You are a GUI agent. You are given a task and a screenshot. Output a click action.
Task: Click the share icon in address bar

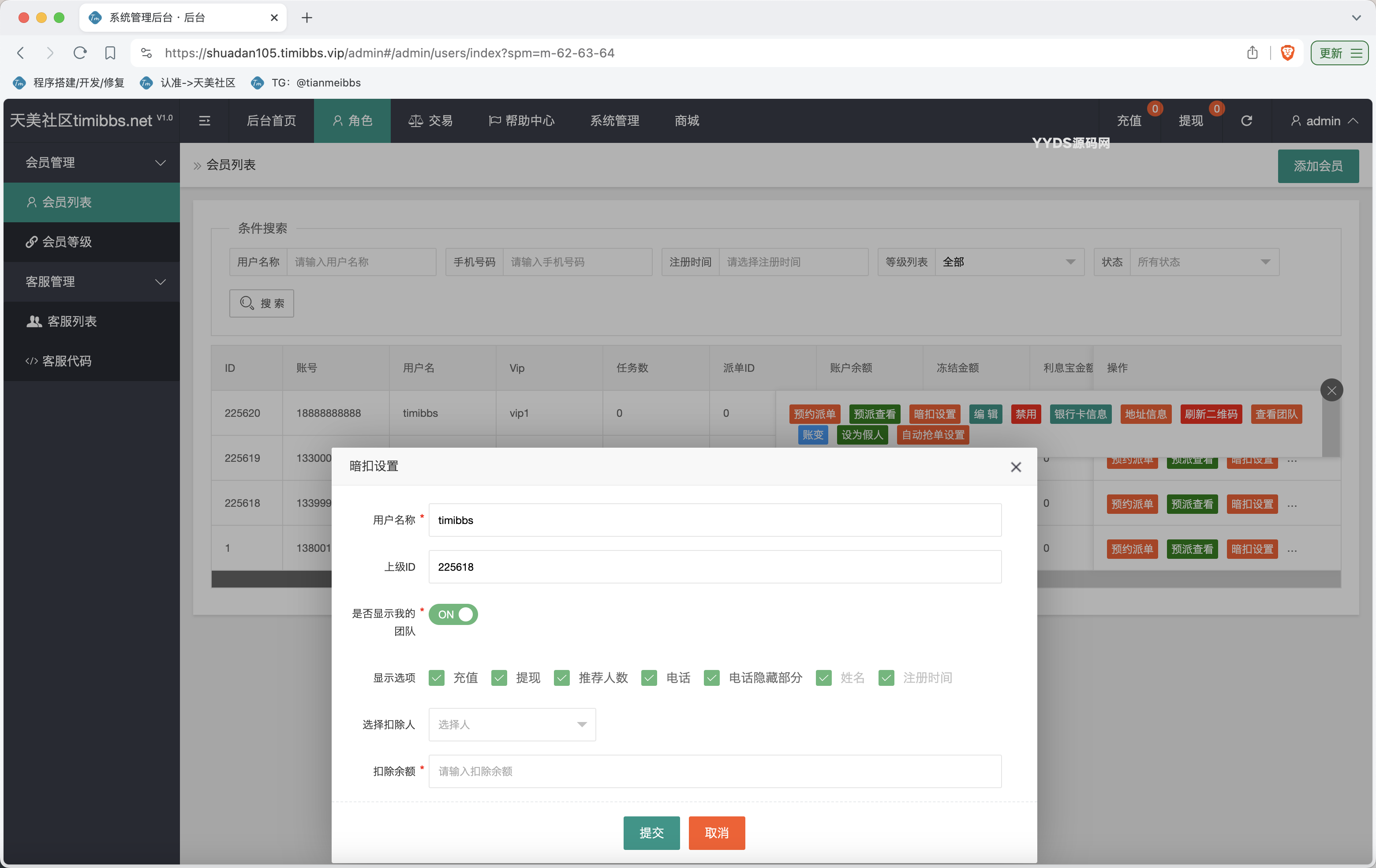(1252, 52)
